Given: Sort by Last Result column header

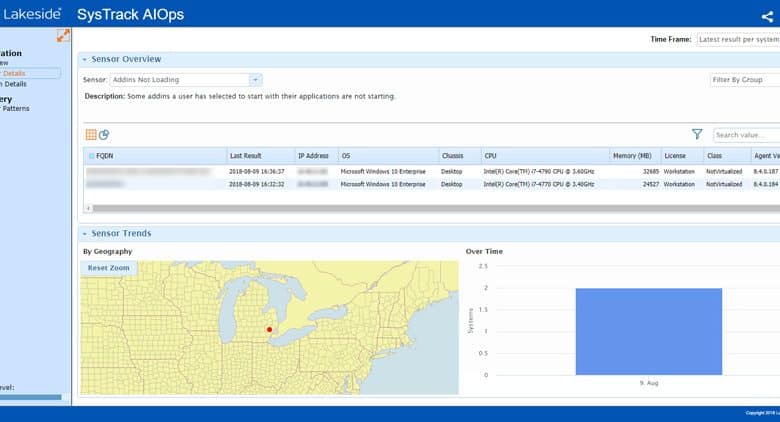Looking at the screenshot, I should (261, 156).
